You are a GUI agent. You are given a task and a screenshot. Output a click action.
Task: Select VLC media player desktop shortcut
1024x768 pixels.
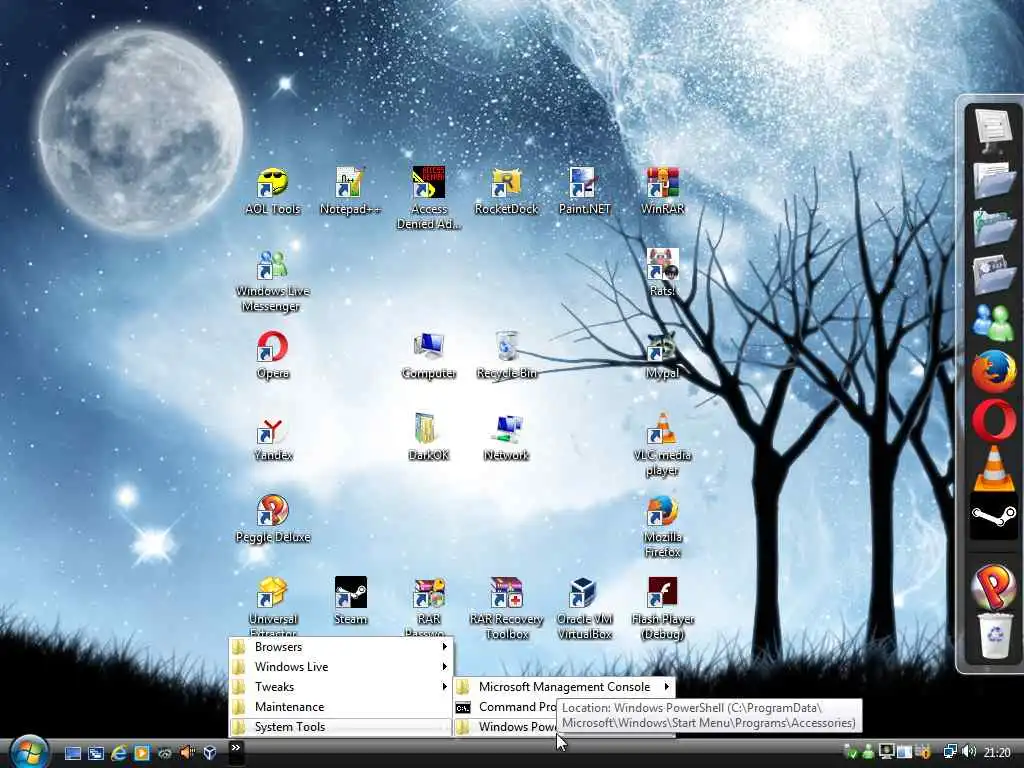tap(662, 445)
